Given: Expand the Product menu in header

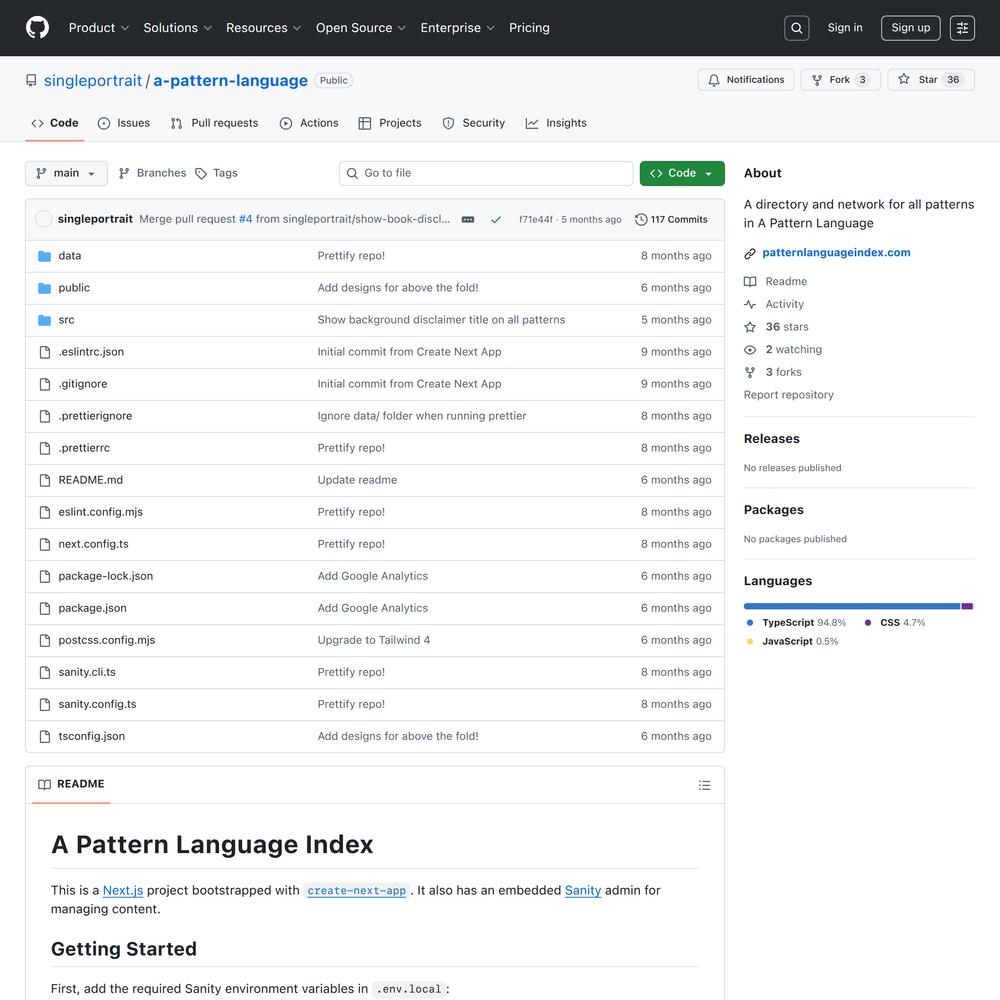Looking at the screenshot, I should coord(98,28).
